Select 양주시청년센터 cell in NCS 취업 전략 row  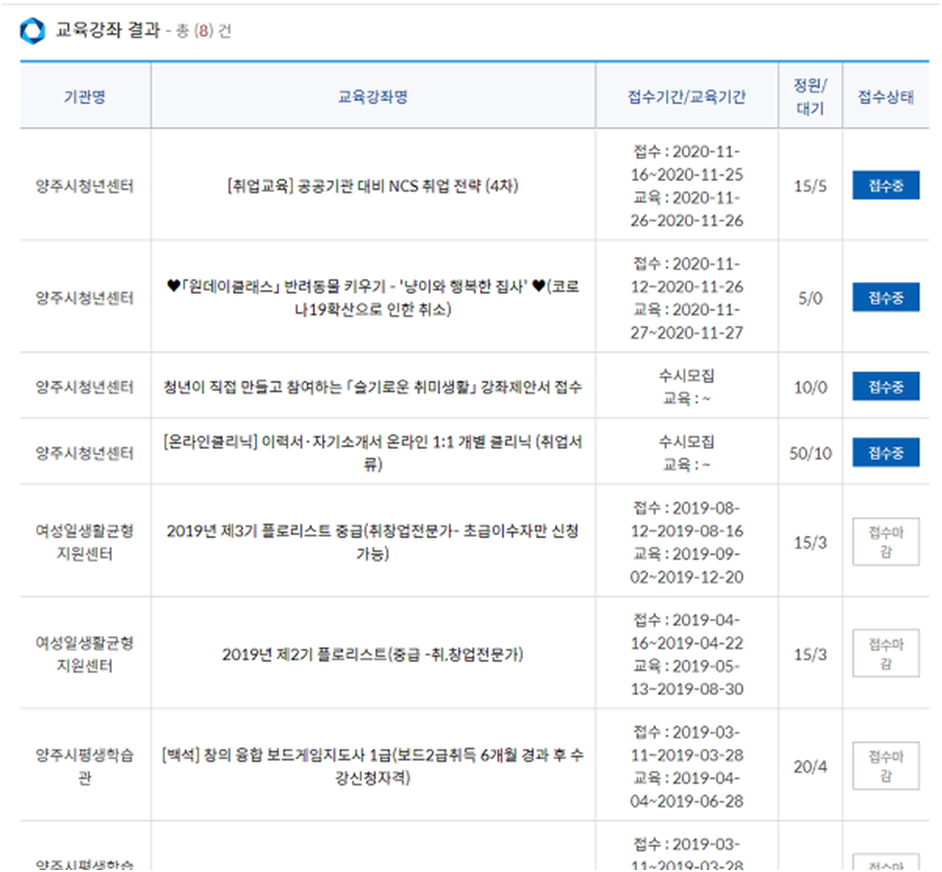[85, 186]
